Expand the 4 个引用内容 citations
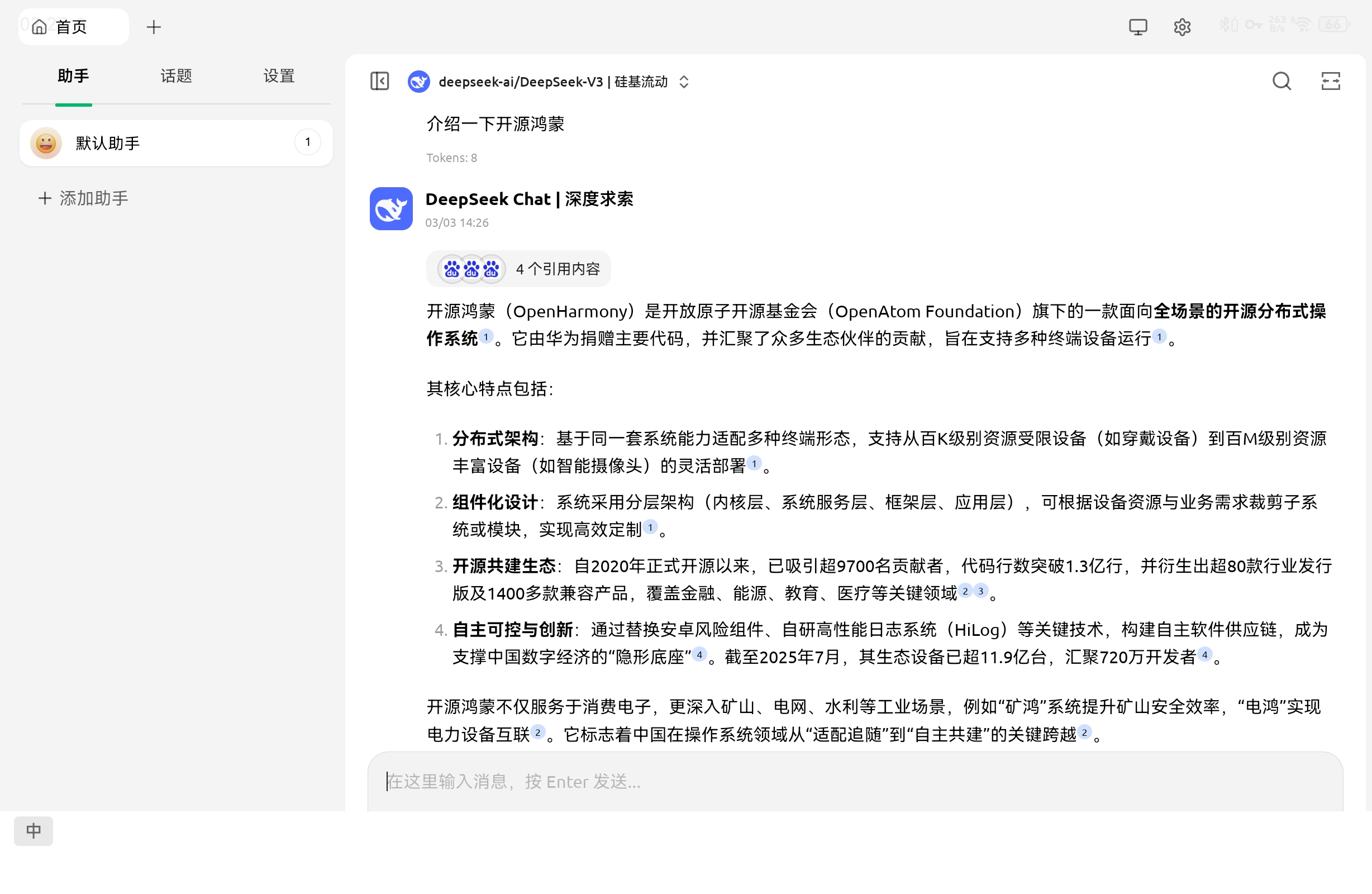 (x=518, y=269)
